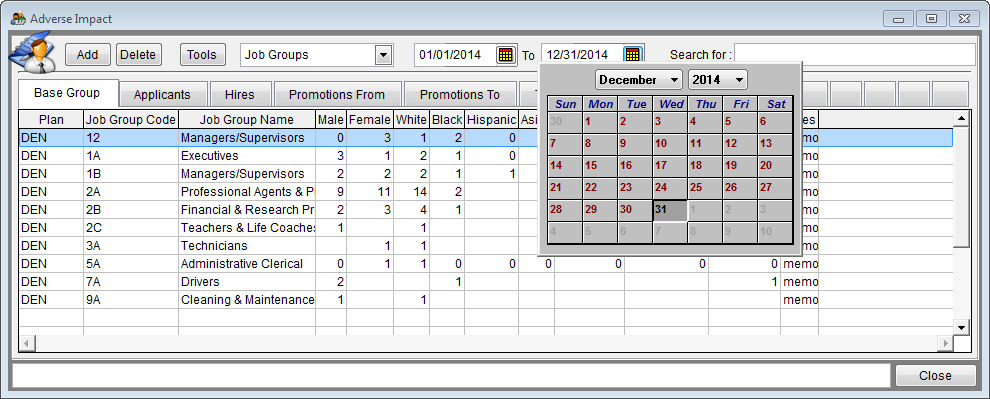Click the Male column header
The image size is (990, 399).
point(331,119)
